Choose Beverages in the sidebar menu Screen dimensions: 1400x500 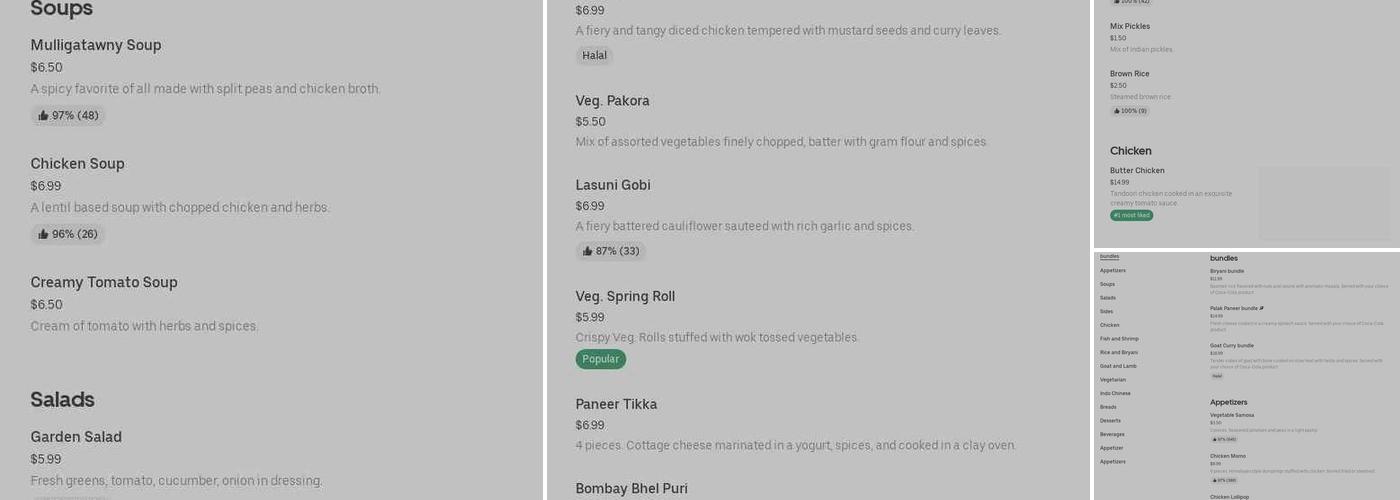pos(1112,434)
